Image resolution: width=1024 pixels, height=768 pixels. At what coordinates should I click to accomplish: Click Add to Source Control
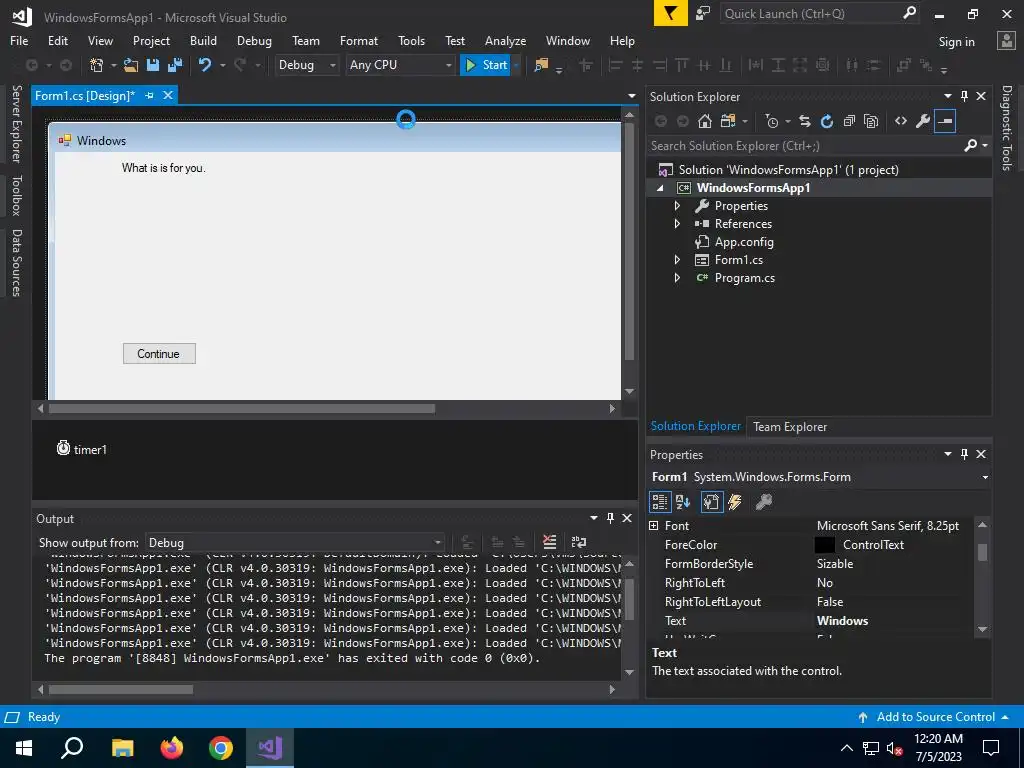click(935, 717)
